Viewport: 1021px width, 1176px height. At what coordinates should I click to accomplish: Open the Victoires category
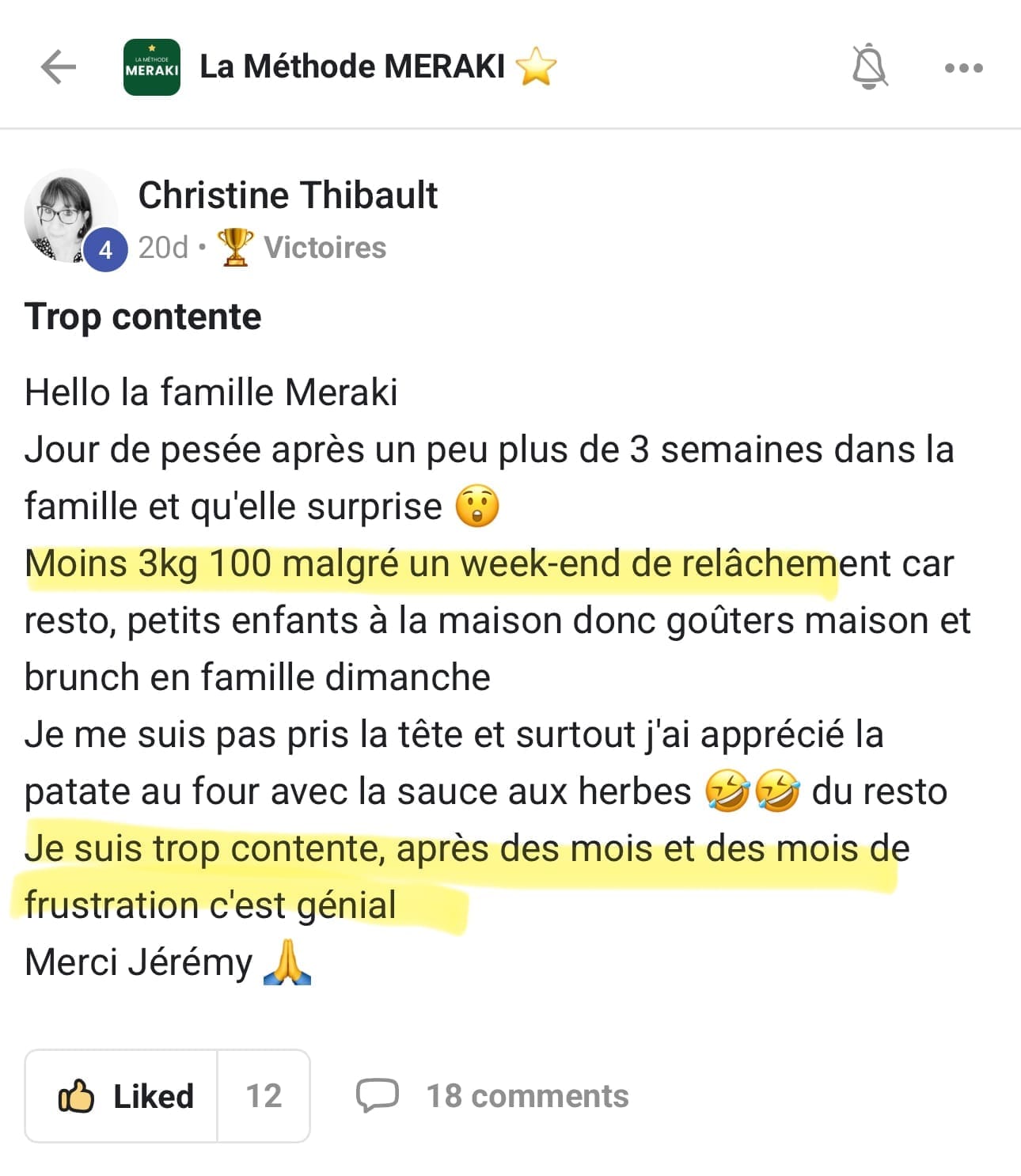tap(325, 248)
